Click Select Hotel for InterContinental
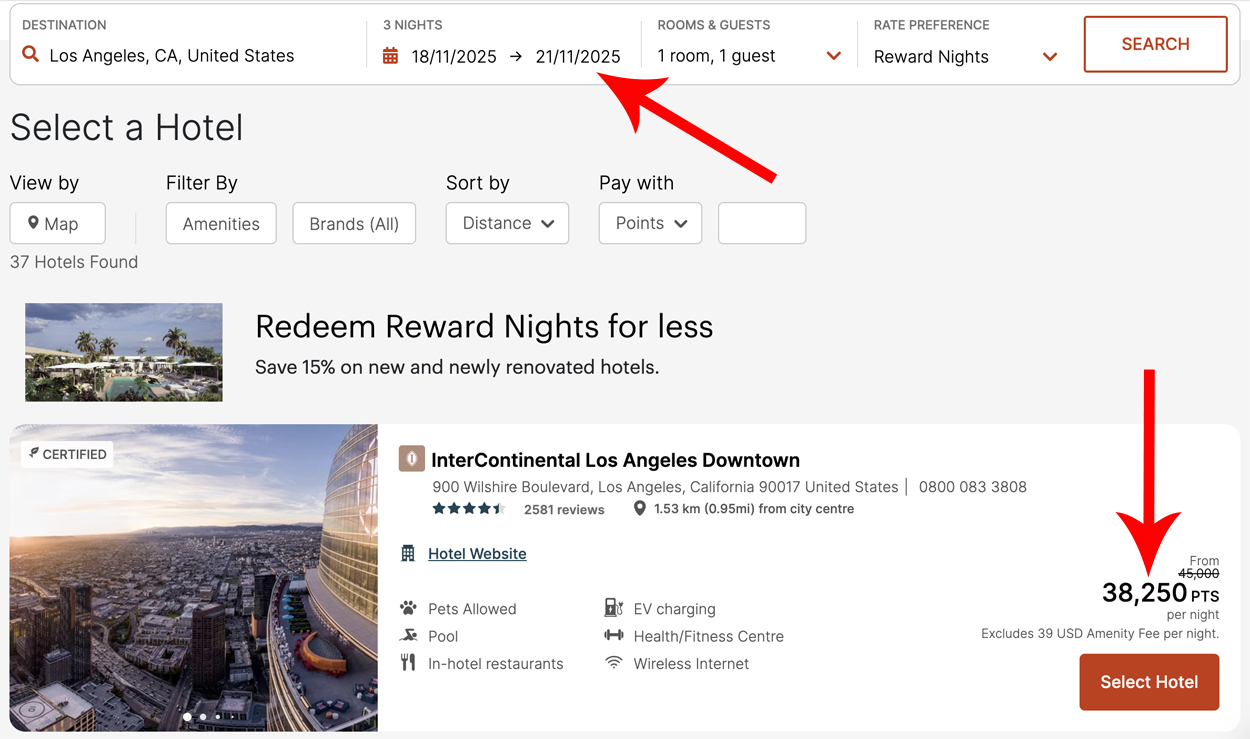 click(1149, 682)
